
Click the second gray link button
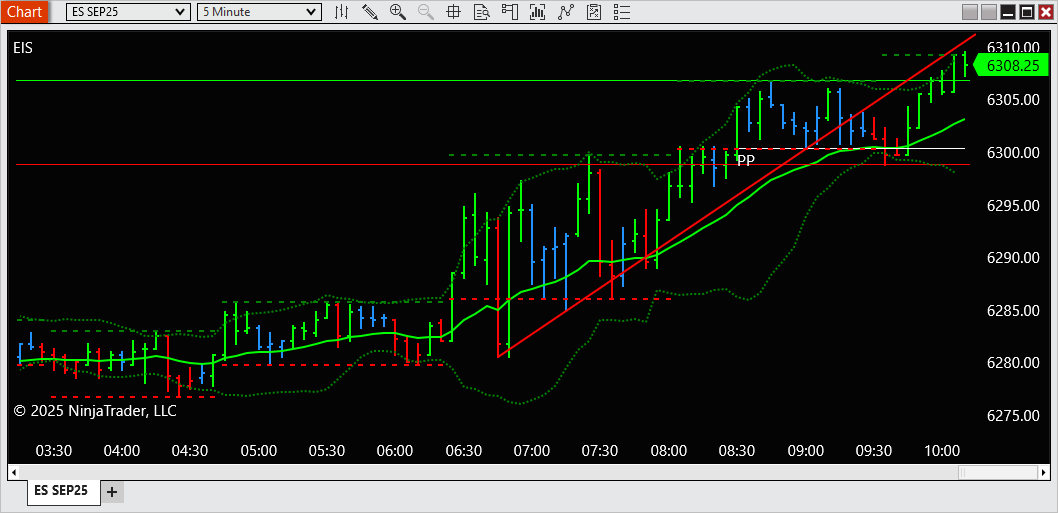point(989,12)
